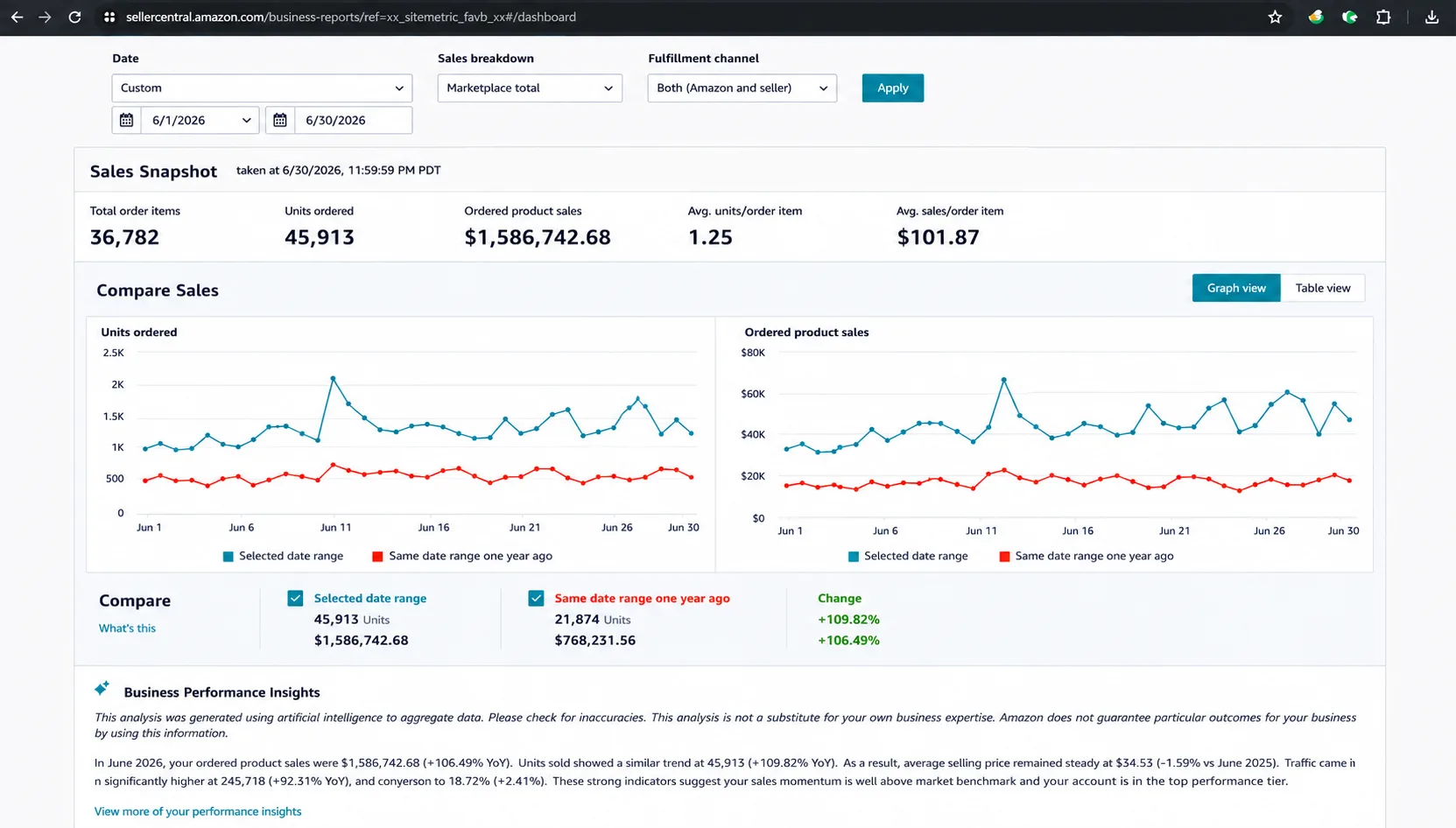Click the +106.49% change value
The height and width of the screenshot is (828, 1456).
(x=848, y=641)
